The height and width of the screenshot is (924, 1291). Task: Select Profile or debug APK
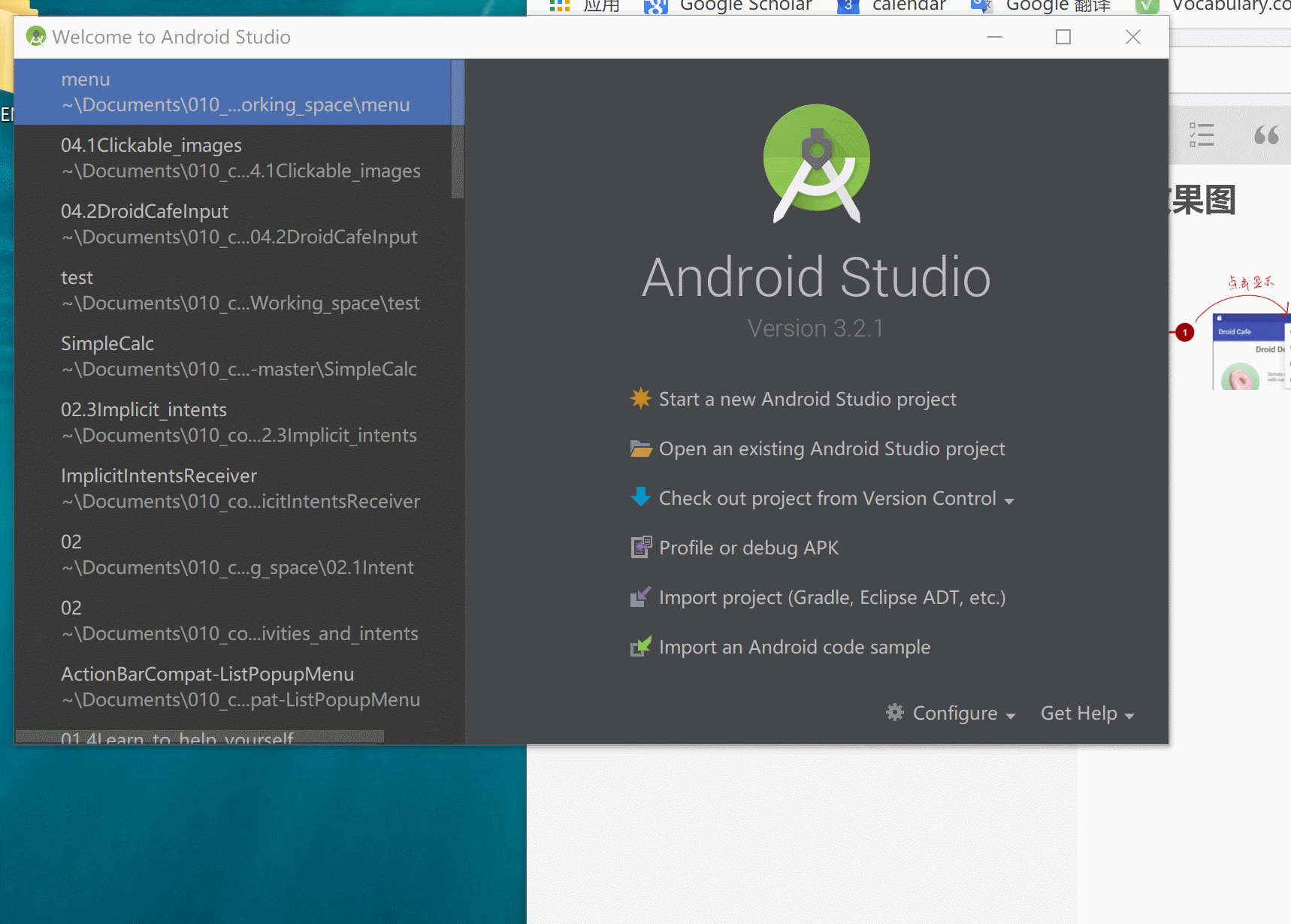748,548
